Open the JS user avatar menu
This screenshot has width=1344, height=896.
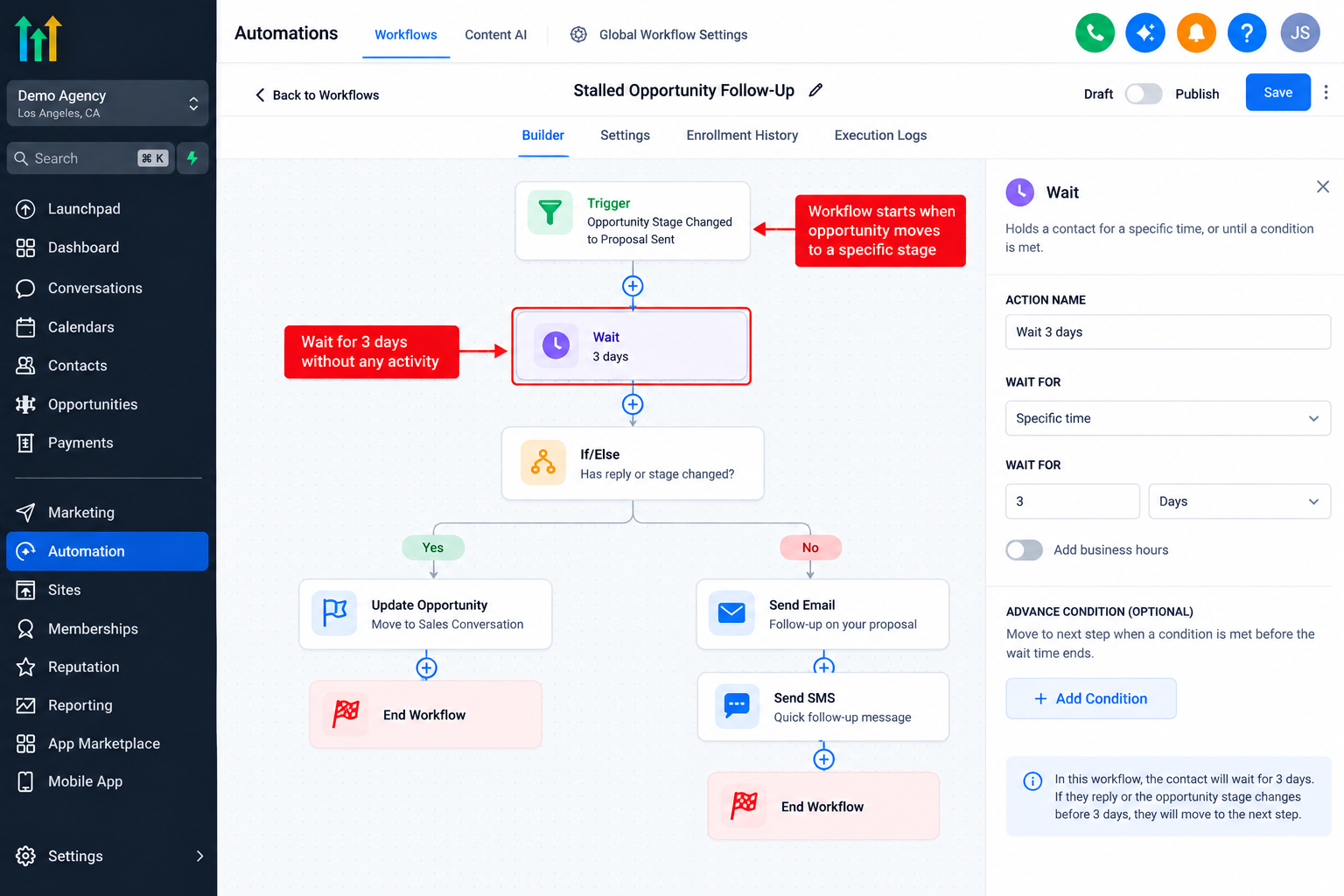(x=1300, y=33)
